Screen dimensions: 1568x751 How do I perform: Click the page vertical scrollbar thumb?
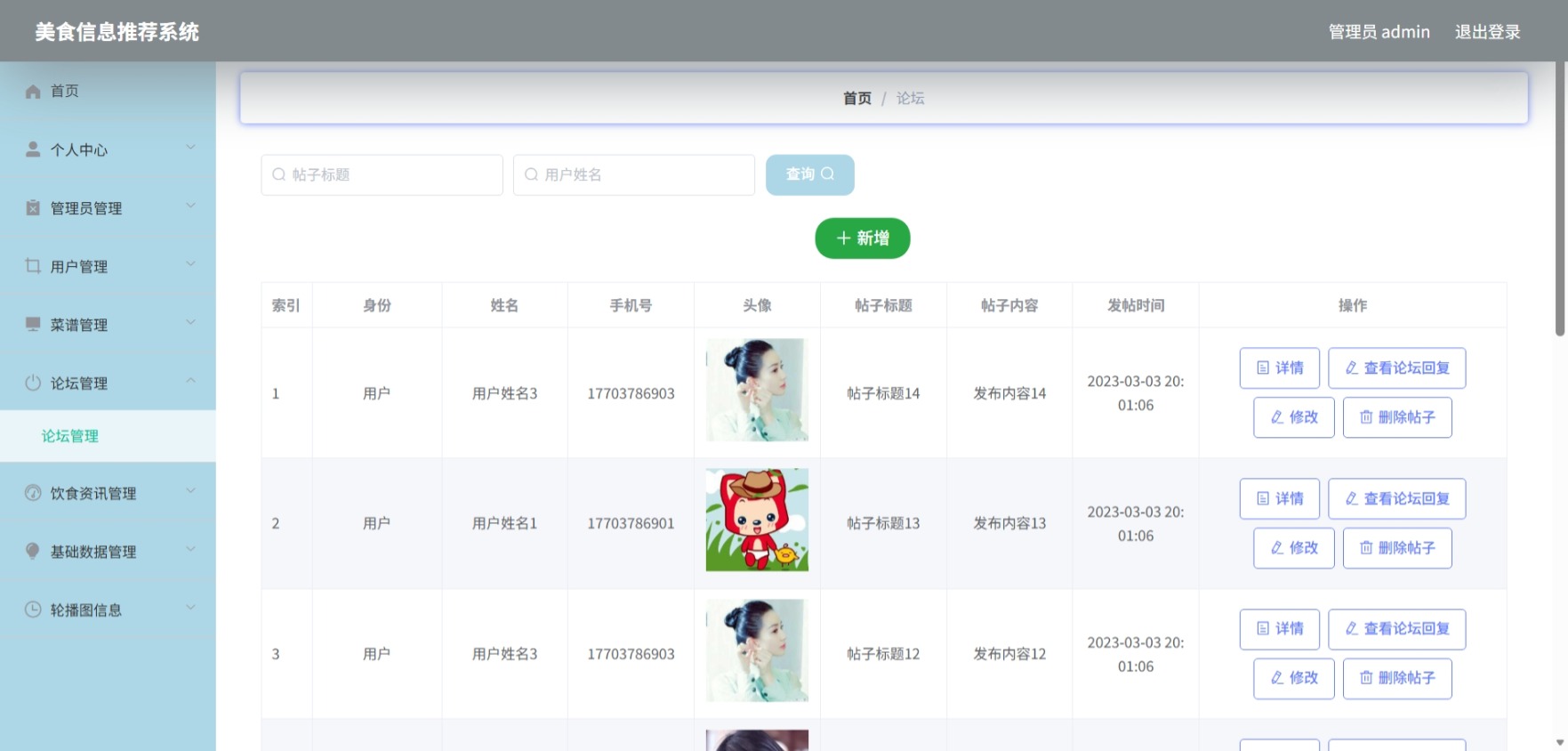pos(1559,200)
